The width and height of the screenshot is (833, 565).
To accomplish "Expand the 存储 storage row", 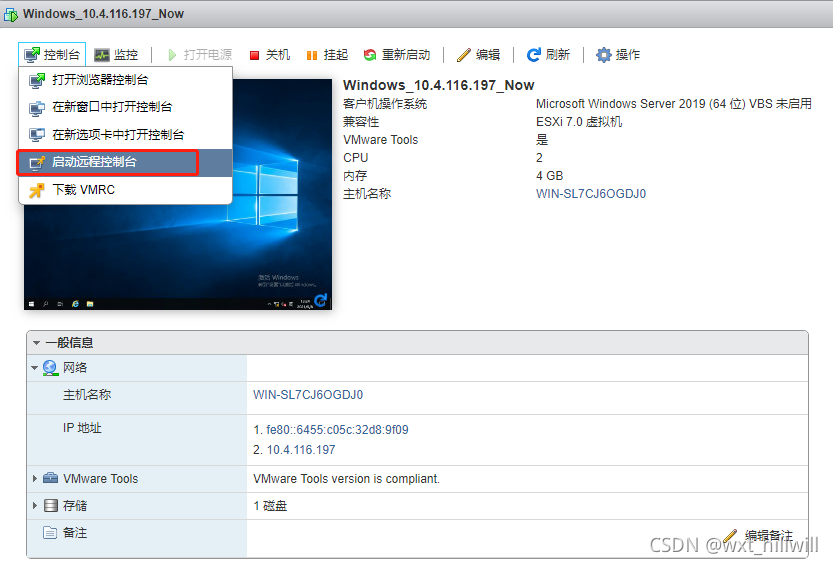I will pyautogui.click(x=35, y=506).
